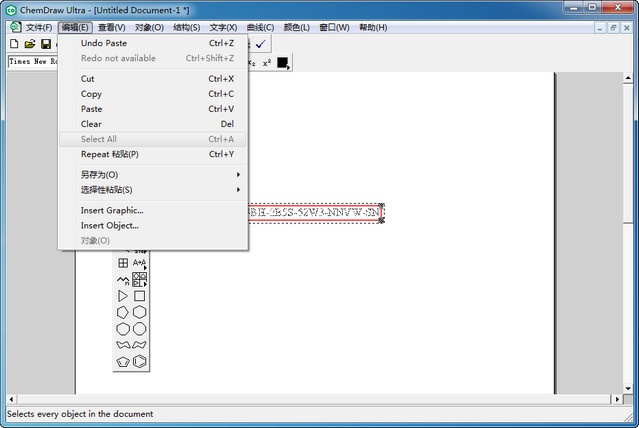This screenshot has height=428, width=639.
Task: Choose Insert Object... from menu
Action: click(153, 225)
